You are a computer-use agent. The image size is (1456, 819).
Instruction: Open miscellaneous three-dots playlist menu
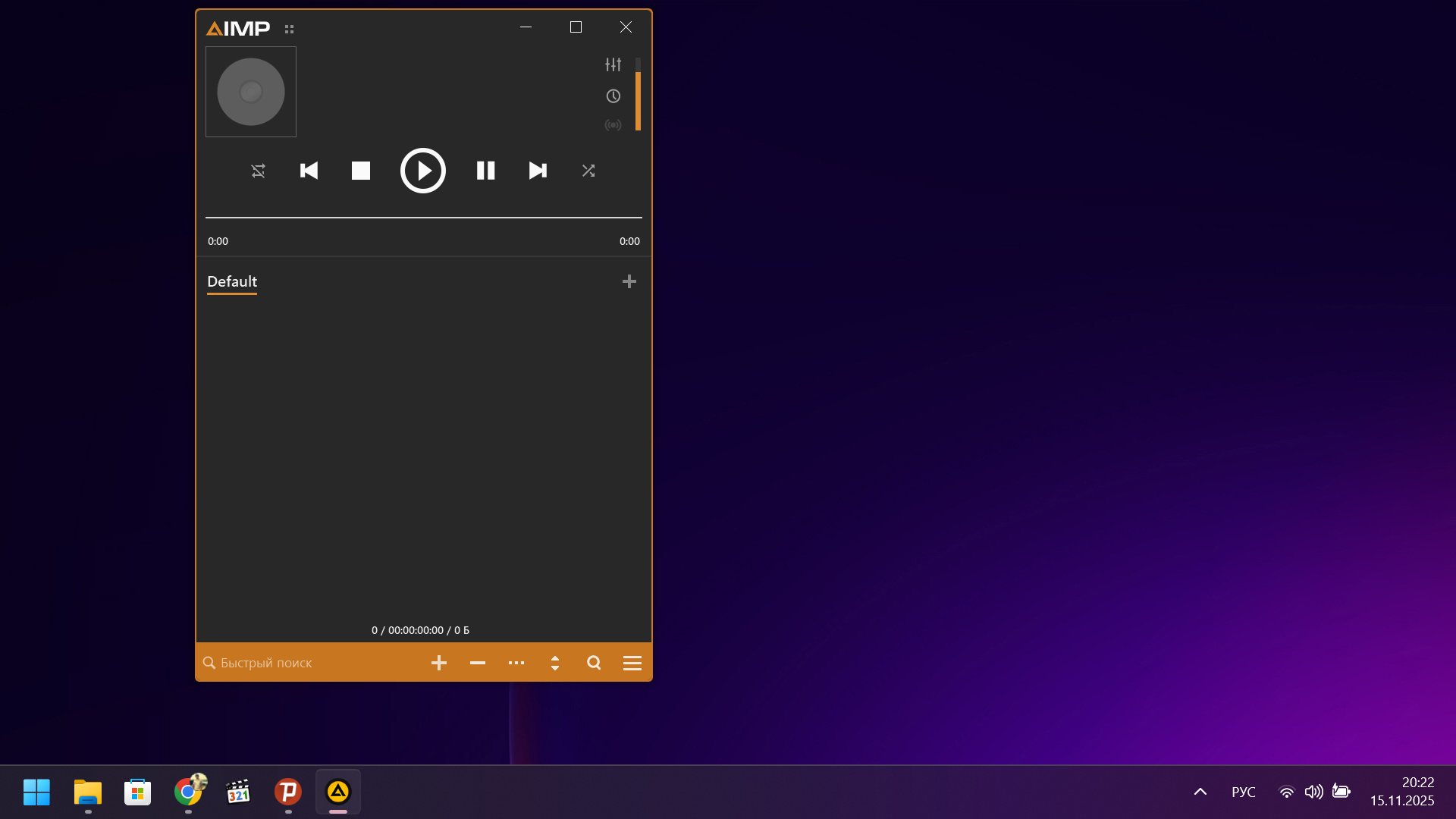(516, 663)
